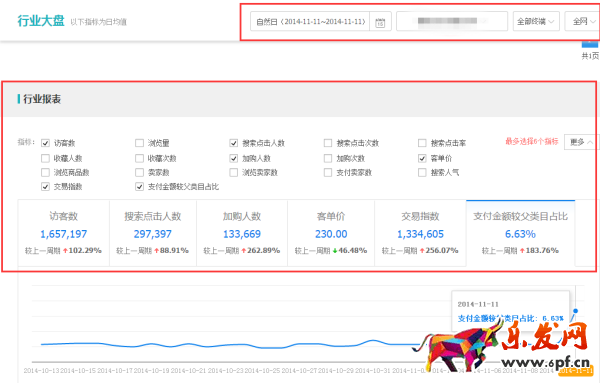Enable the 搜索点击次数 checkbox
The width and height of the screenshot is (600, 383).
328,143
